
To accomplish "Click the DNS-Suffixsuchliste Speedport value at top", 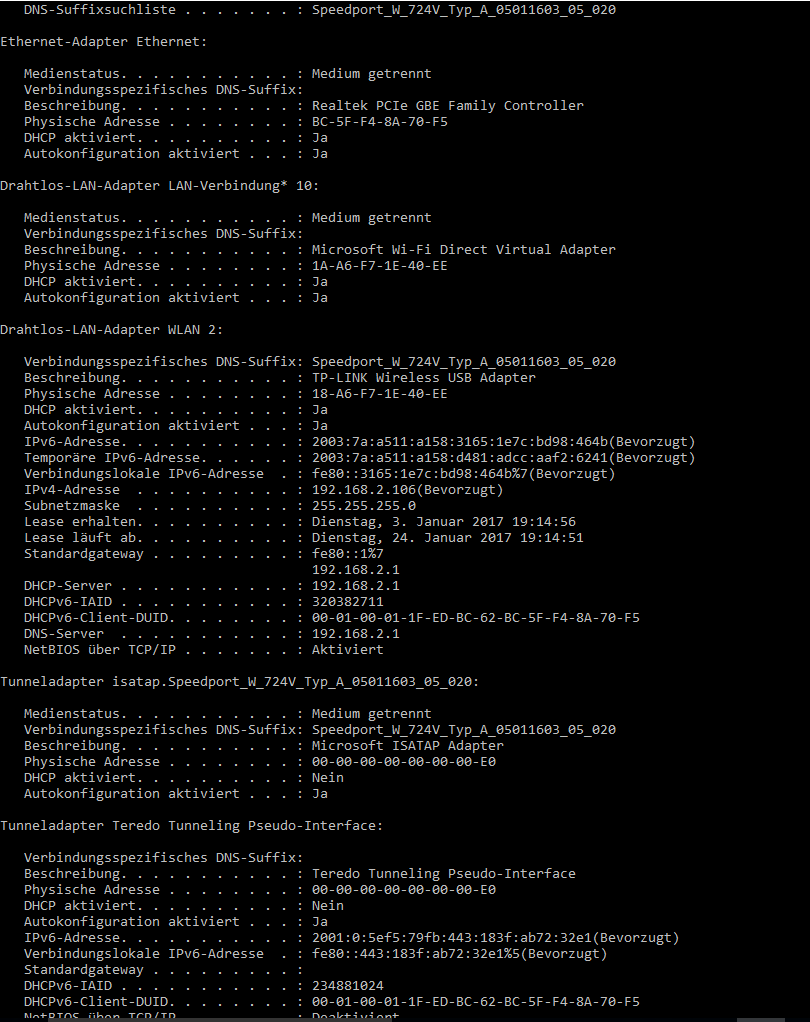I will tap(463, 10).
